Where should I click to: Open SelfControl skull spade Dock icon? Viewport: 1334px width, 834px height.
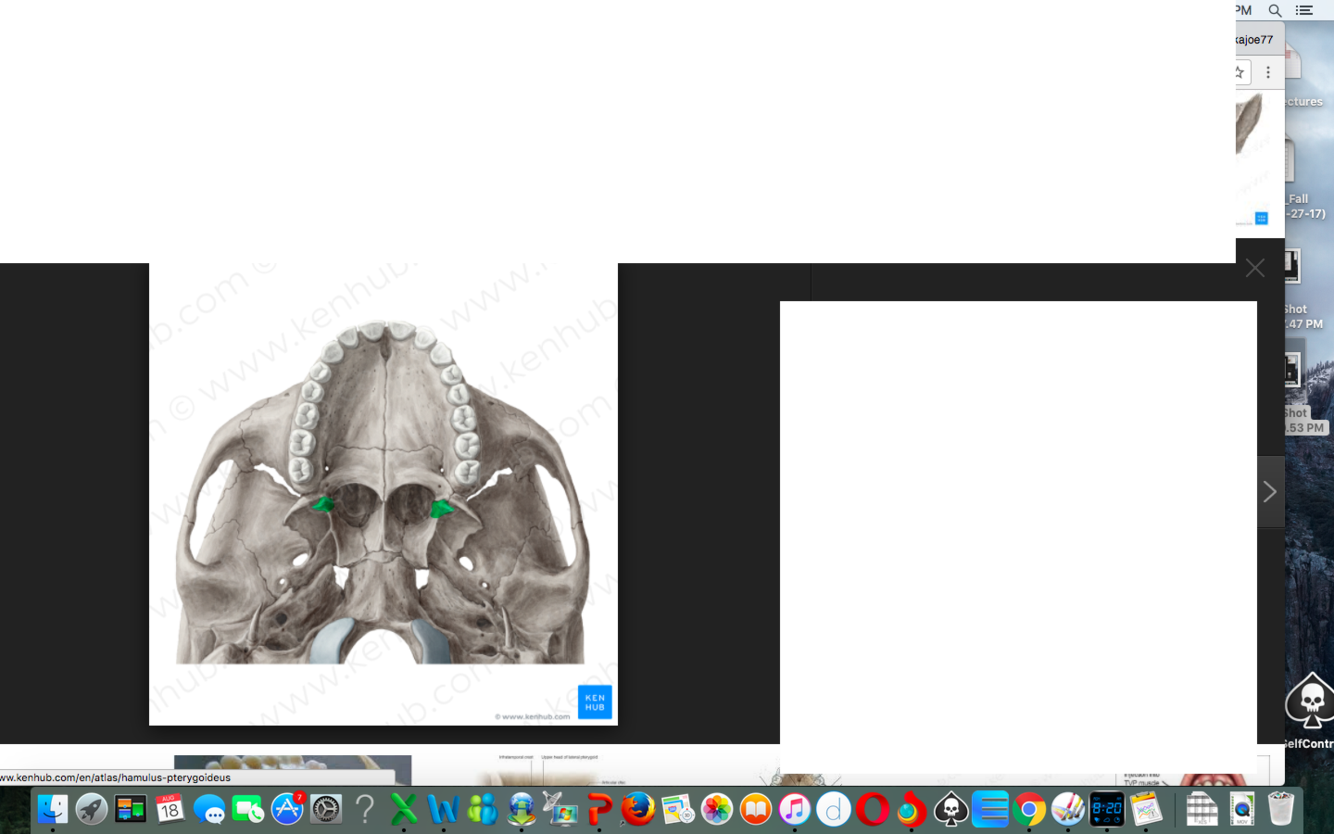pos(950,808)
